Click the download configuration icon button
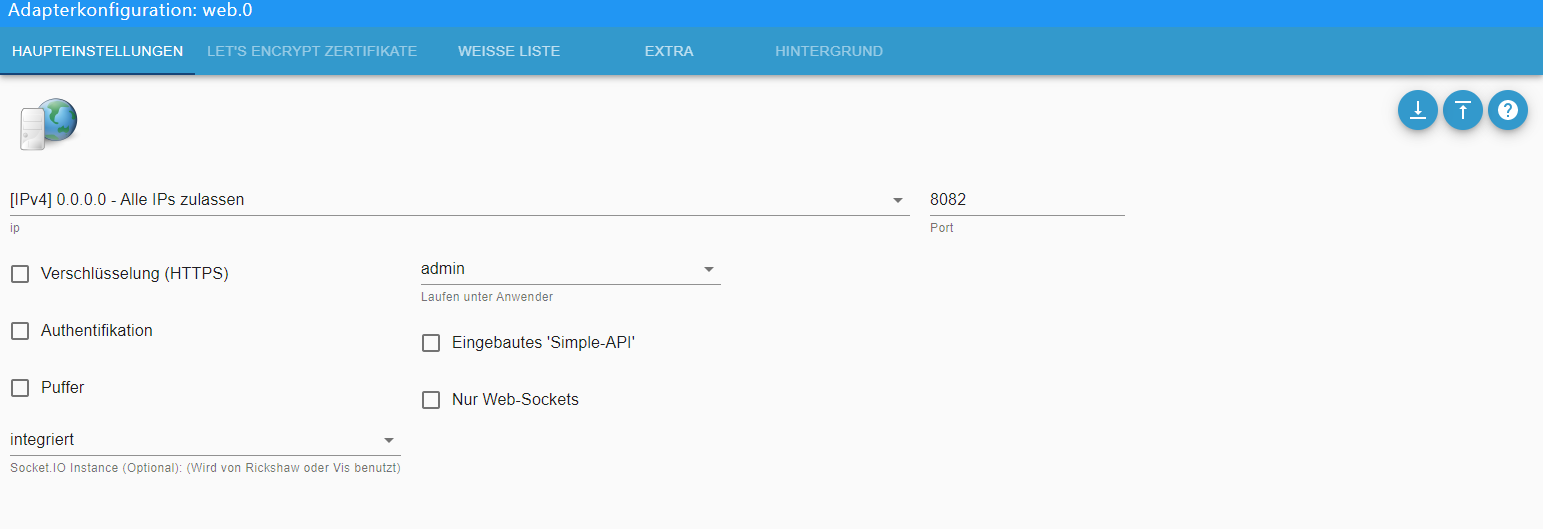 point(1417,110)
